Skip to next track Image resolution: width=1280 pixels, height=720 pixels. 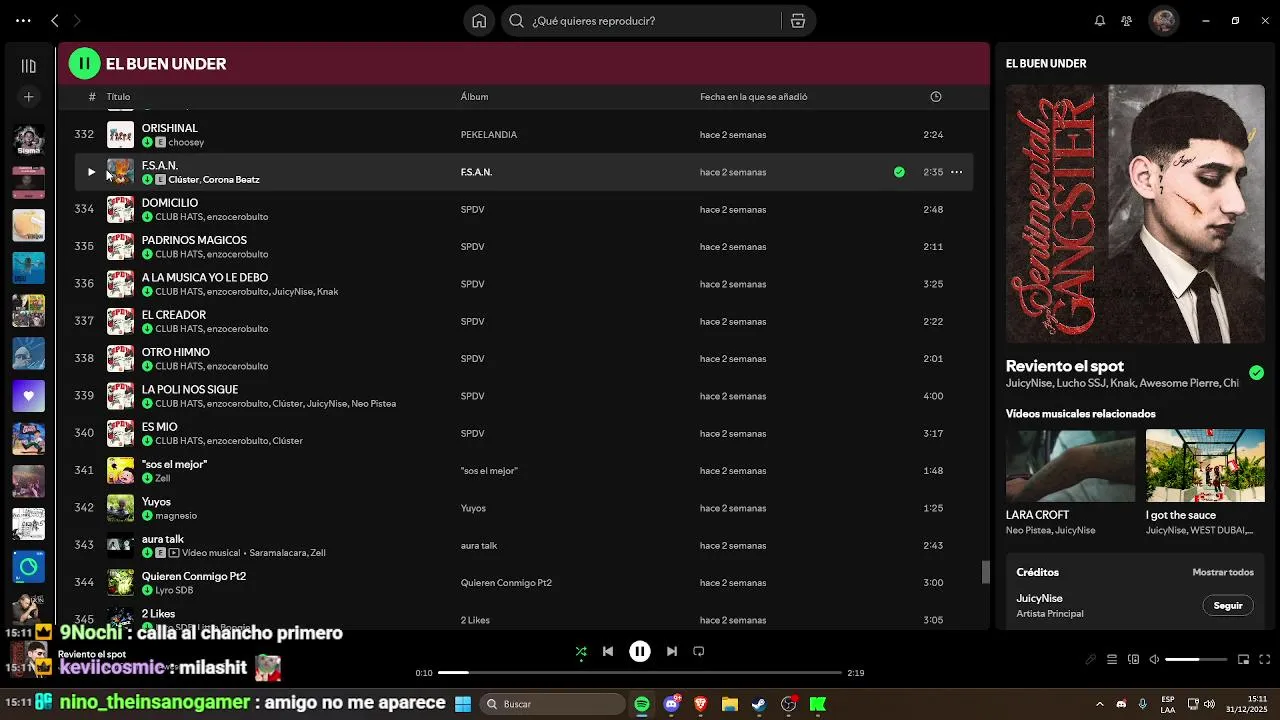tap(672, 652)
